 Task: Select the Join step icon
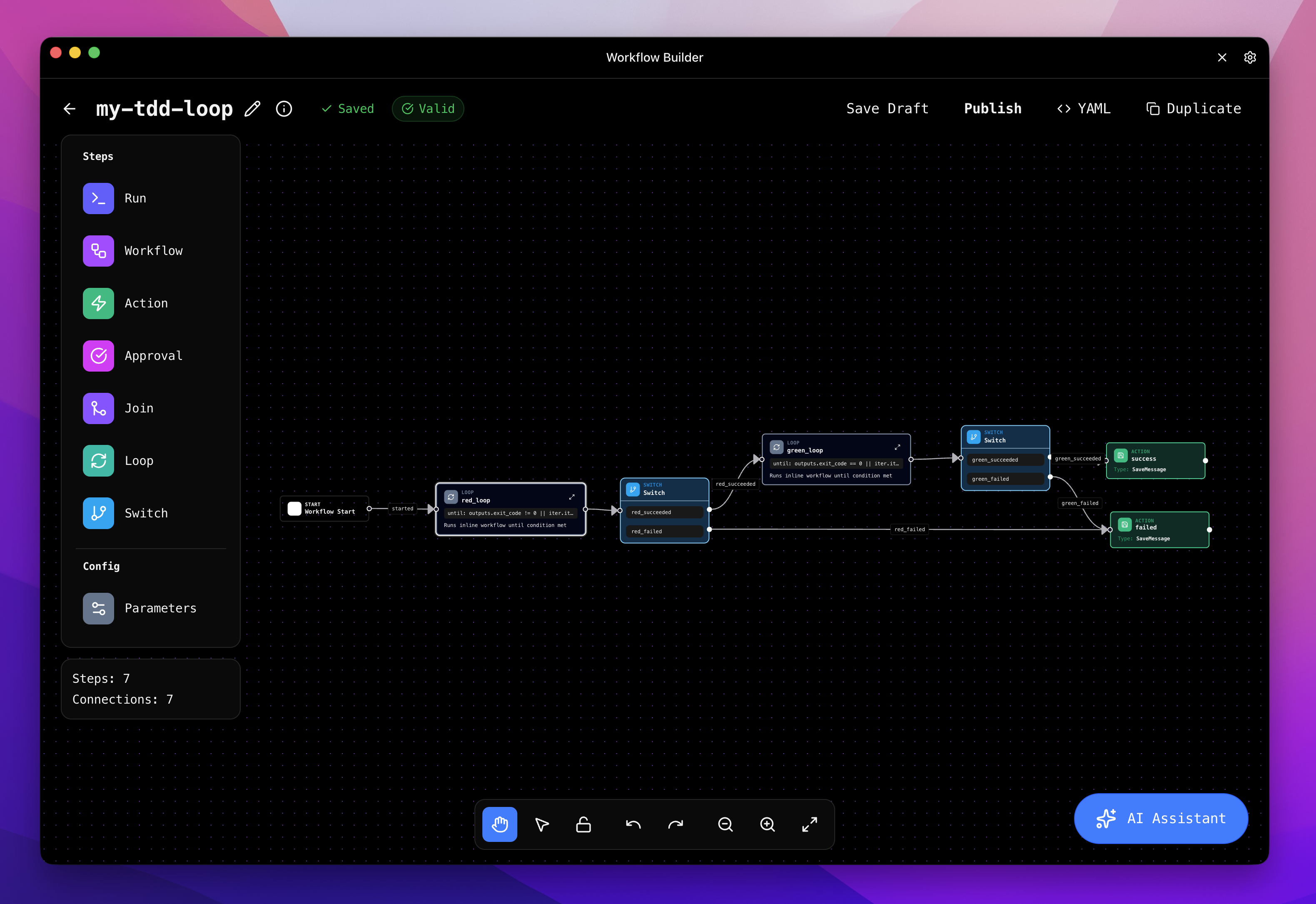click(98, 408)
